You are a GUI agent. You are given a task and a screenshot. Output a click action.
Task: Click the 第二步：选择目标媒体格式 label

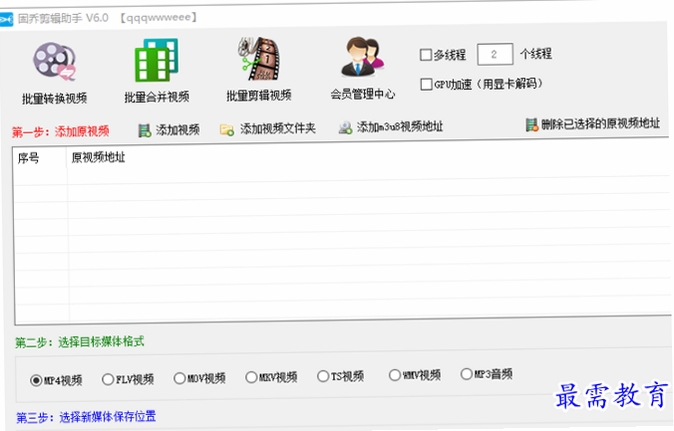pos(80,342)
